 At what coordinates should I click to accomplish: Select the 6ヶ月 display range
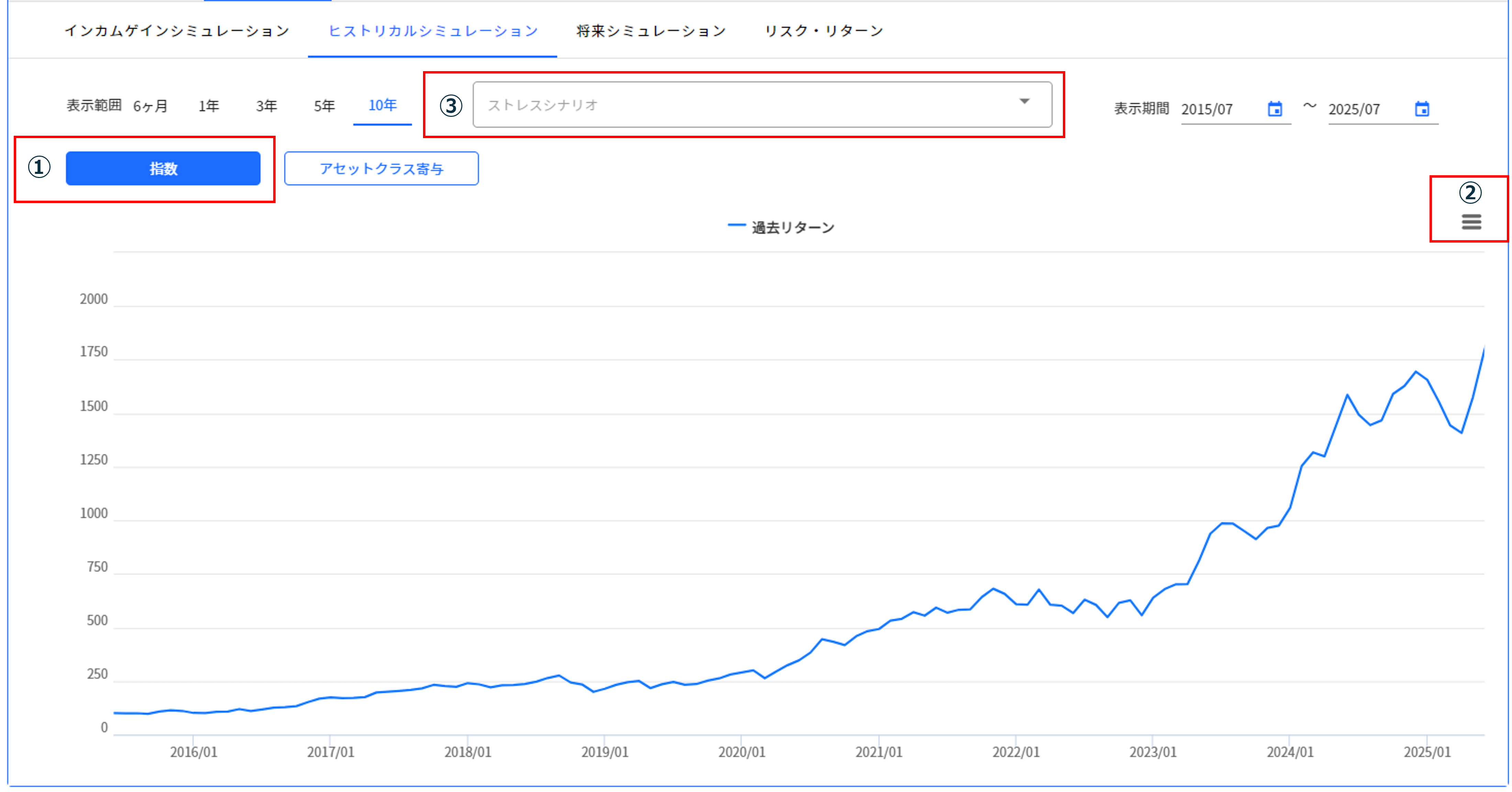point(150,106)
